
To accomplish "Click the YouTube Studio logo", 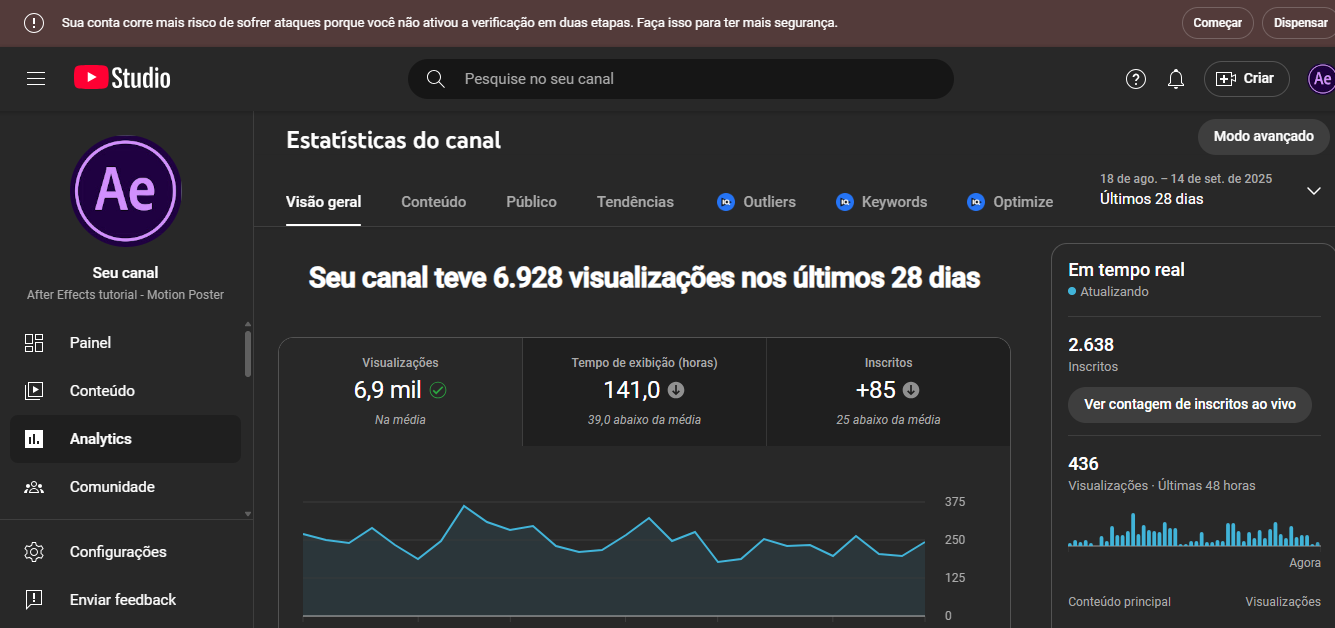I will [x=120, y=78].
